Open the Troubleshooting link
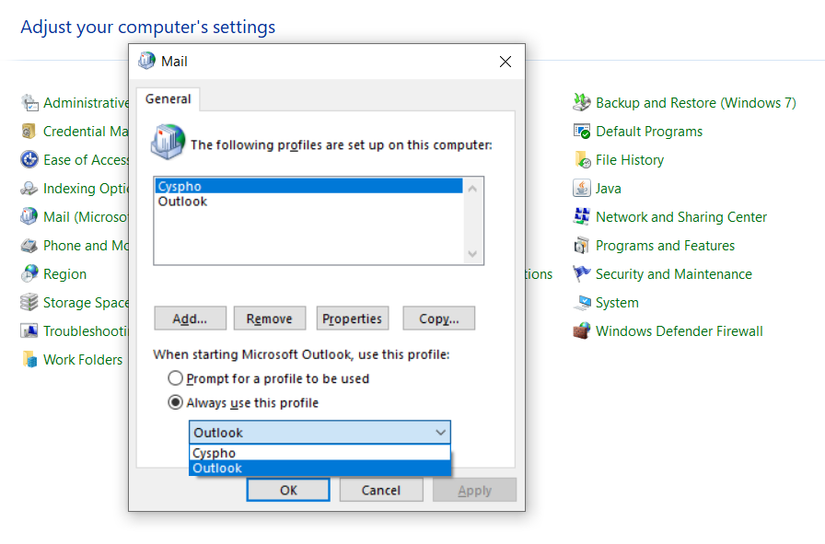This screenshot has height=544, width=825. pos(86,331)
